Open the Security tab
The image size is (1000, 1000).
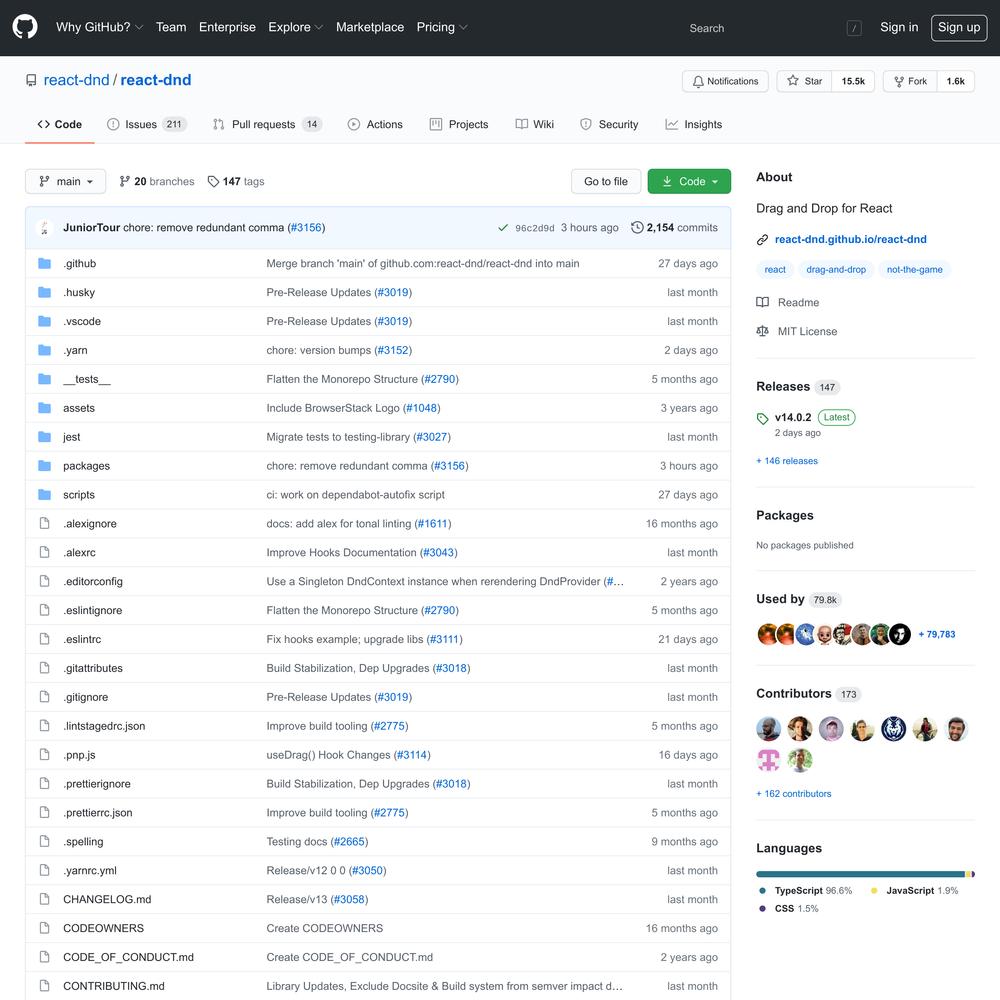click(x=608, y=124)
